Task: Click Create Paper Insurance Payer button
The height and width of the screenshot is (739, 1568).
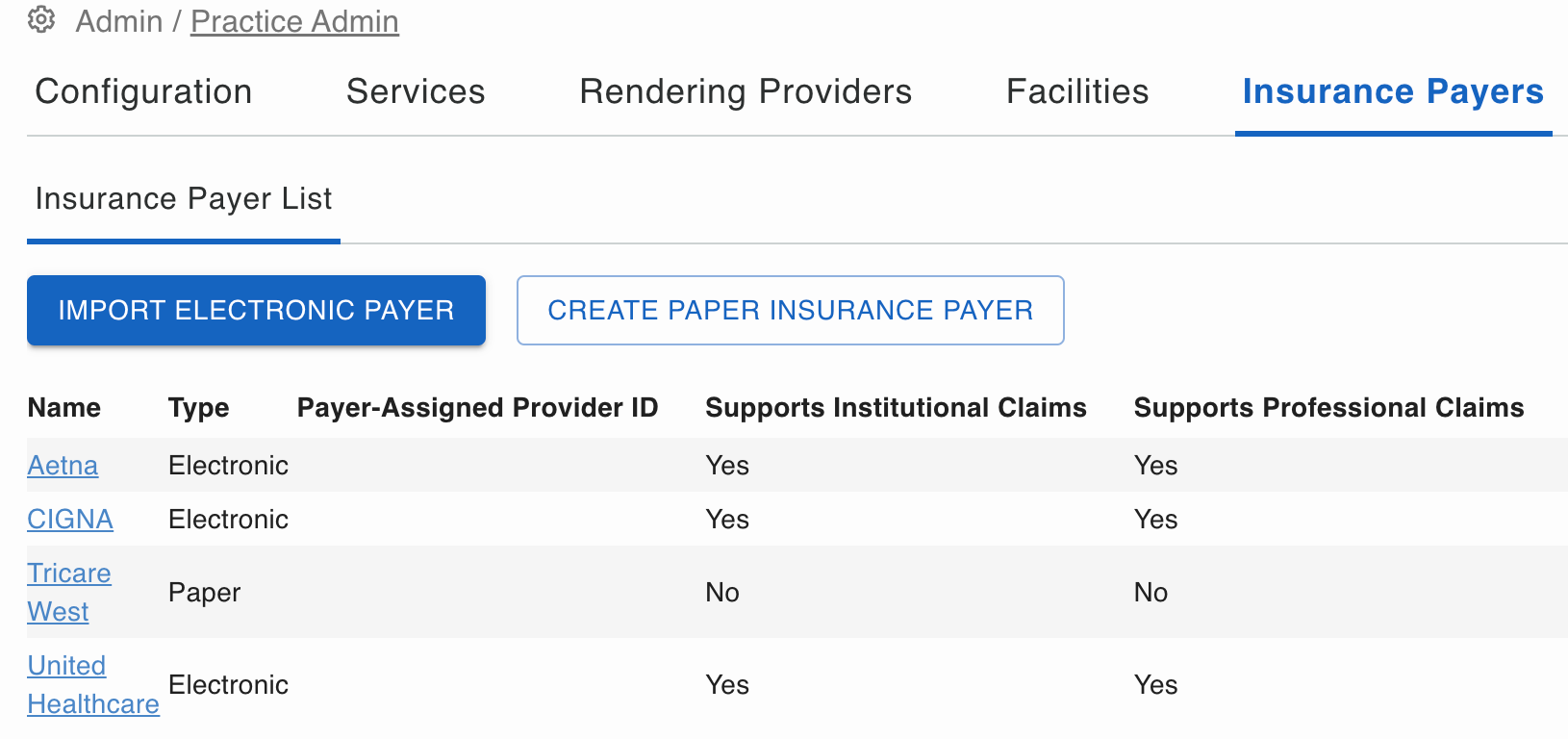Action: click(x=791, y=310)
